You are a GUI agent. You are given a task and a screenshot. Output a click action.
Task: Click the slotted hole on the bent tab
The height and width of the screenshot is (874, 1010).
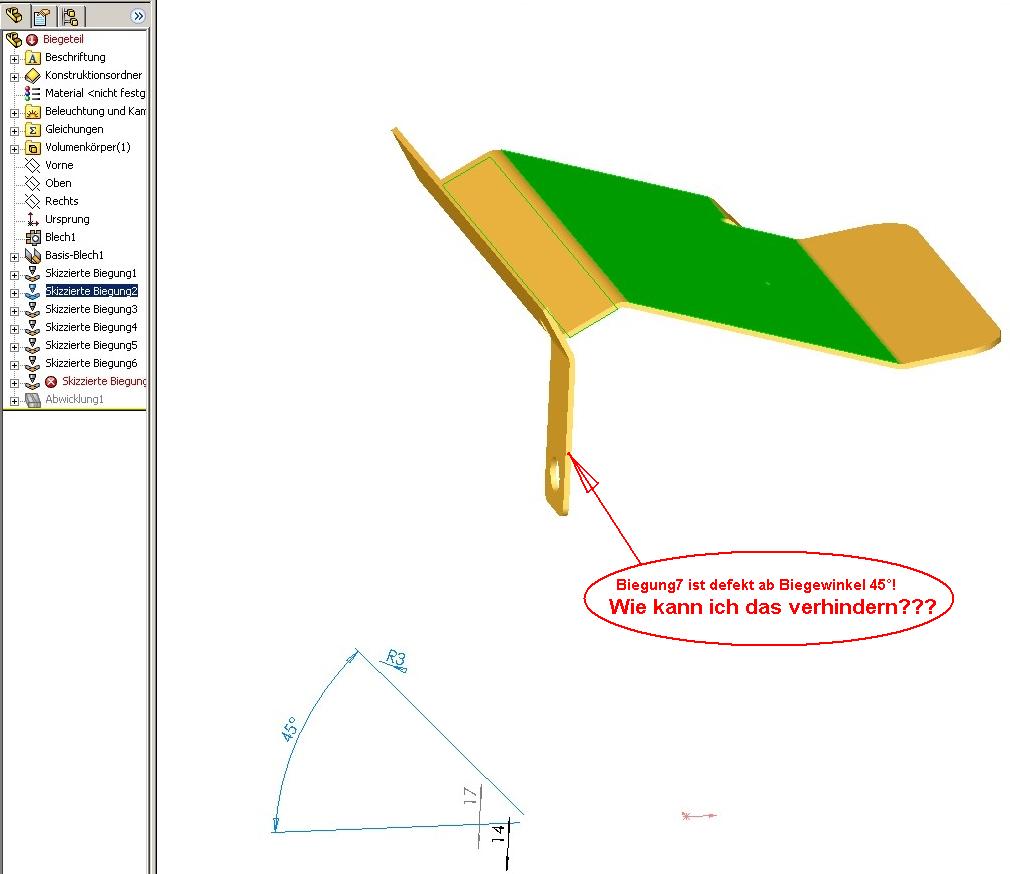coord(555,475)
